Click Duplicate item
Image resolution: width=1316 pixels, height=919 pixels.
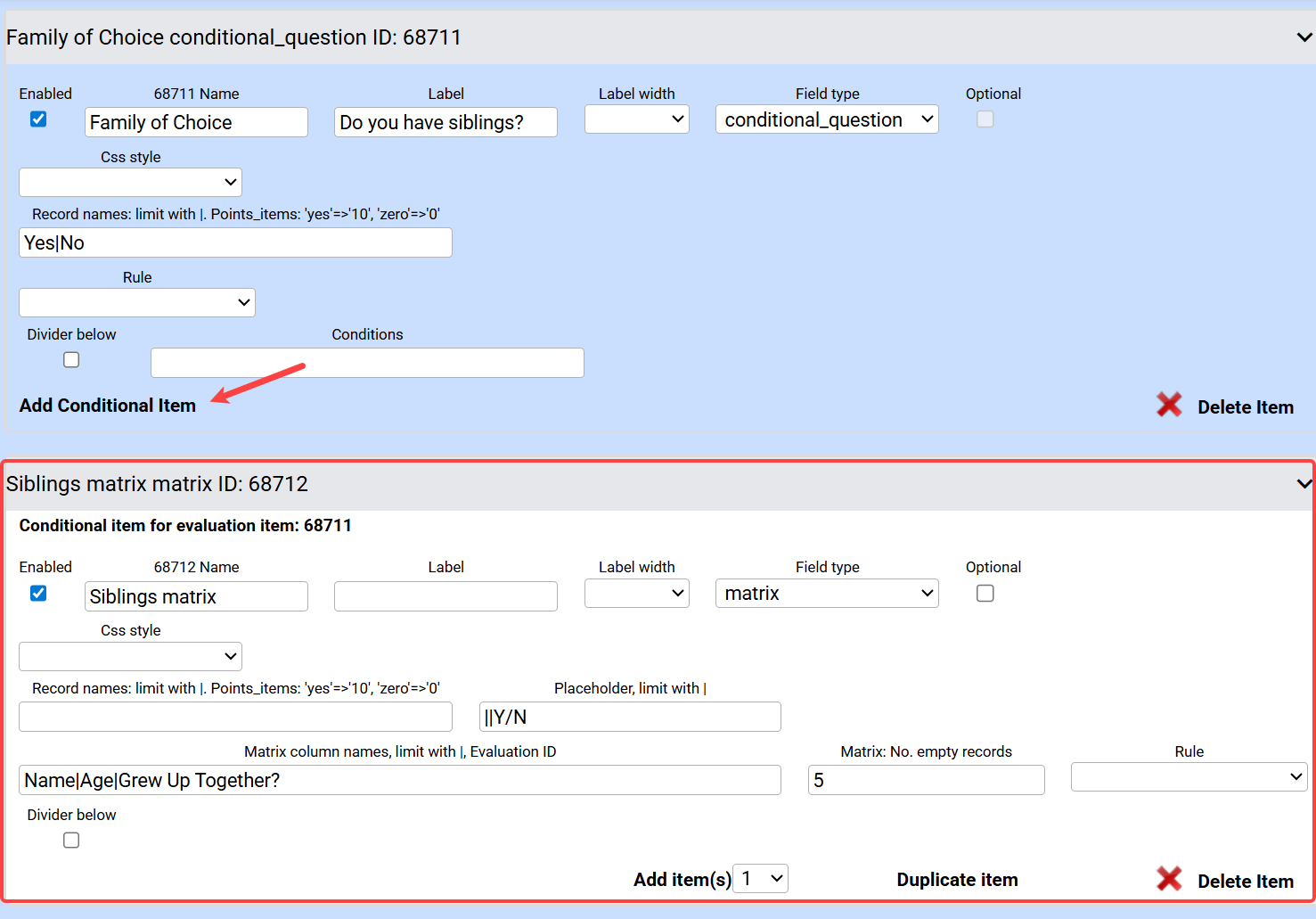(x=957, y=880)
